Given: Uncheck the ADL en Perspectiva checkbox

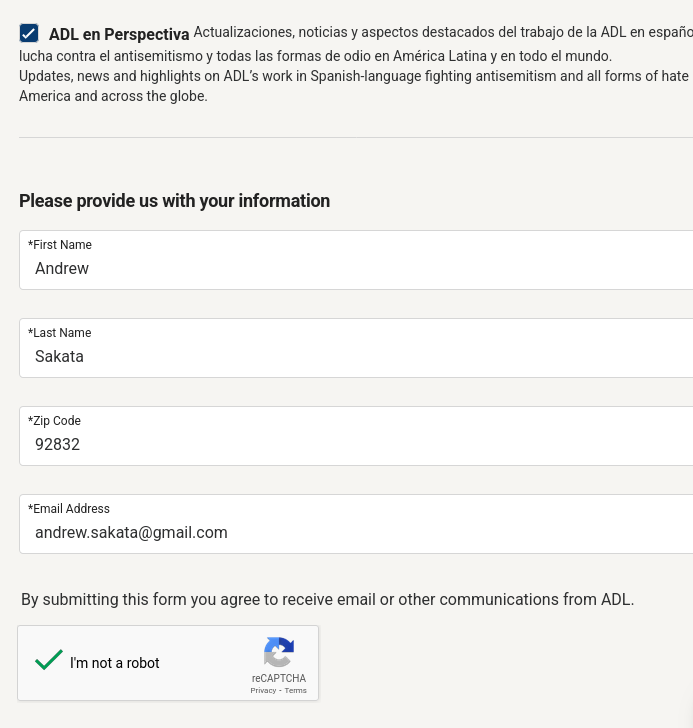Looking at the screenshot, I should (x=29, y=33).
